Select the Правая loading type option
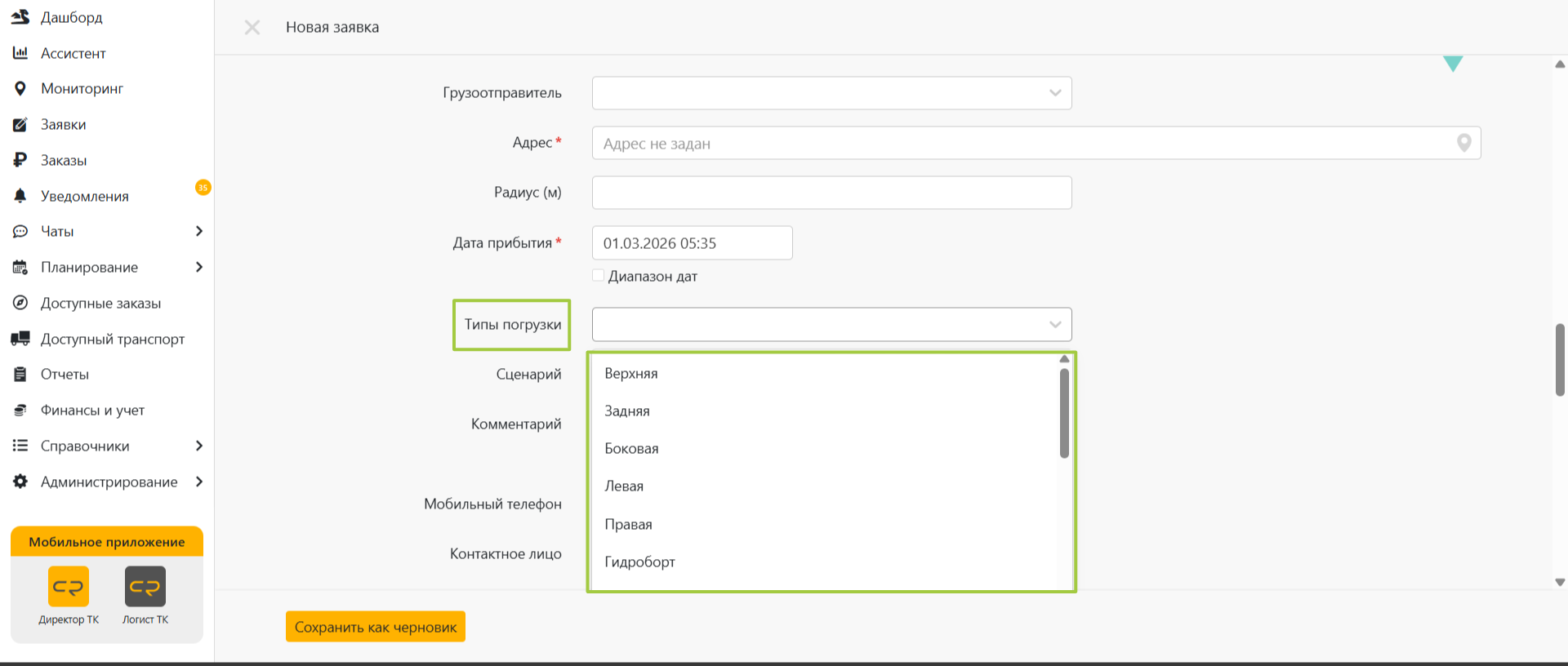 click(x=823, y=524)
